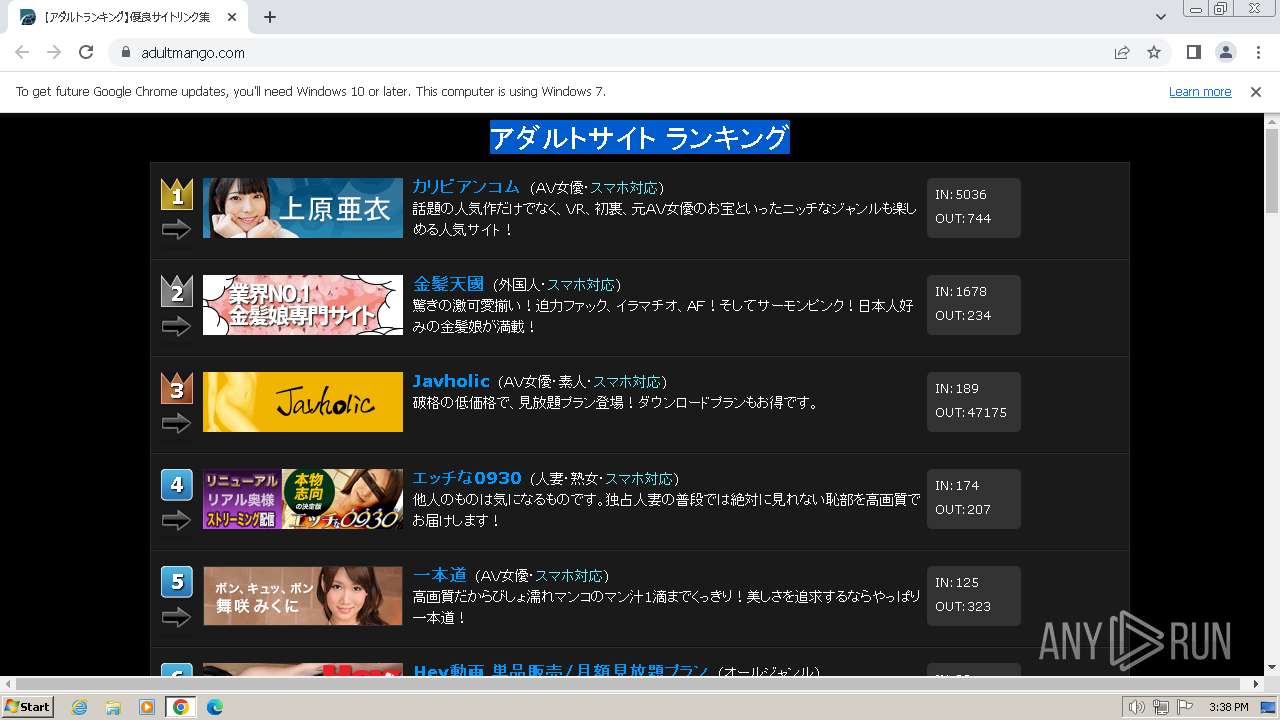The image size is (1280, 720).
Task: Click rank 1 gold crown icon
Action: pyautogui.click(x=177, y=194)
